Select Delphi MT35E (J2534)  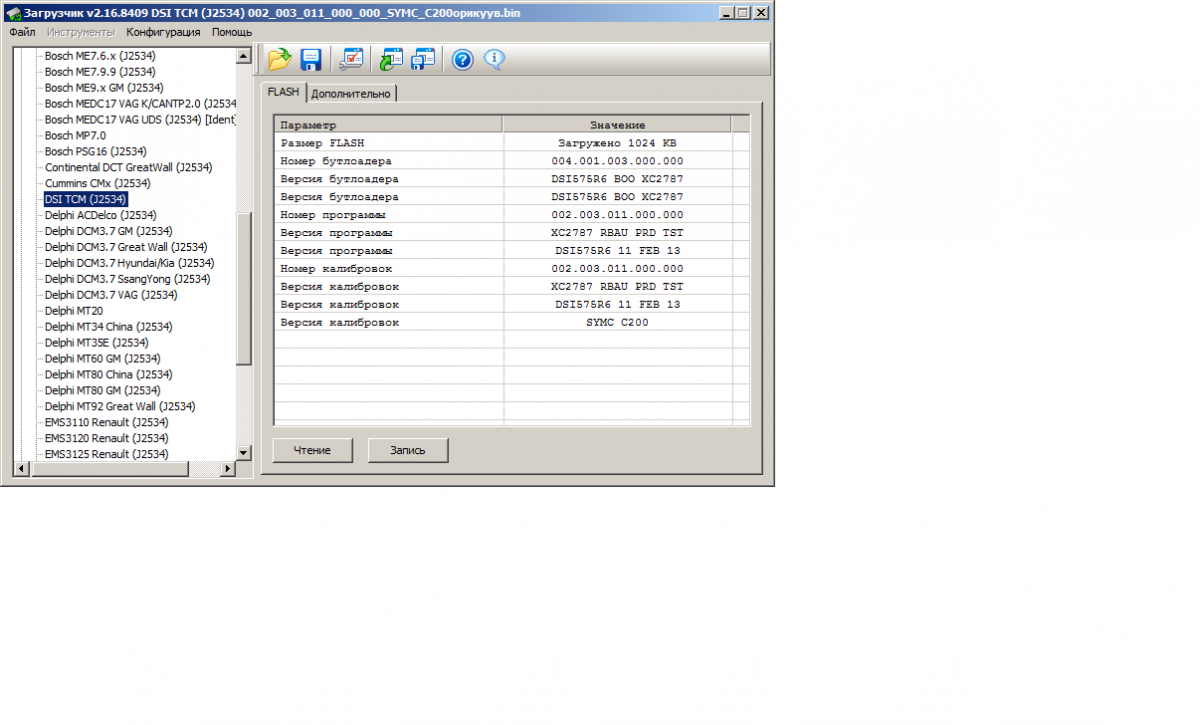(97, 343)
